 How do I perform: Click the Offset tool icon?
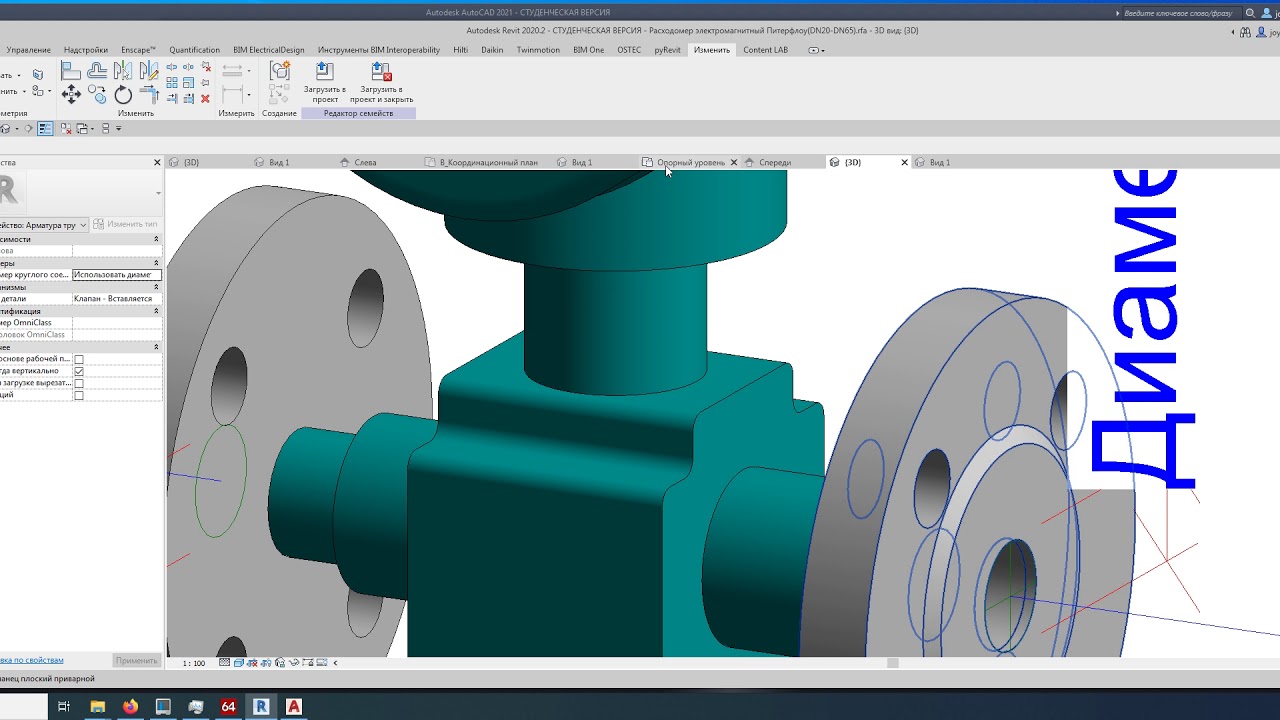97,71
